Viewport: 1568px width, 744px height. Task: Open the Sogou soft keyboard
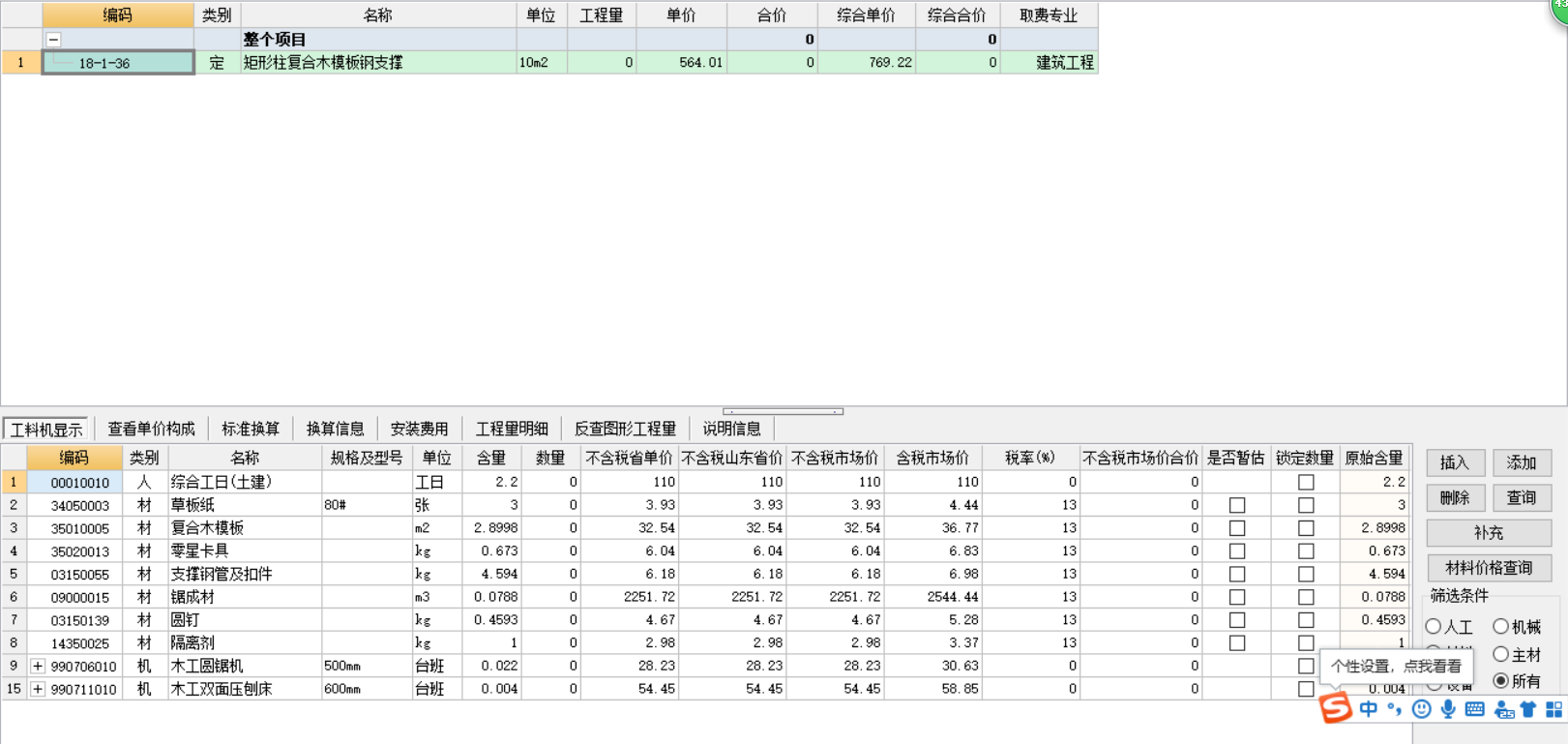1474,709
